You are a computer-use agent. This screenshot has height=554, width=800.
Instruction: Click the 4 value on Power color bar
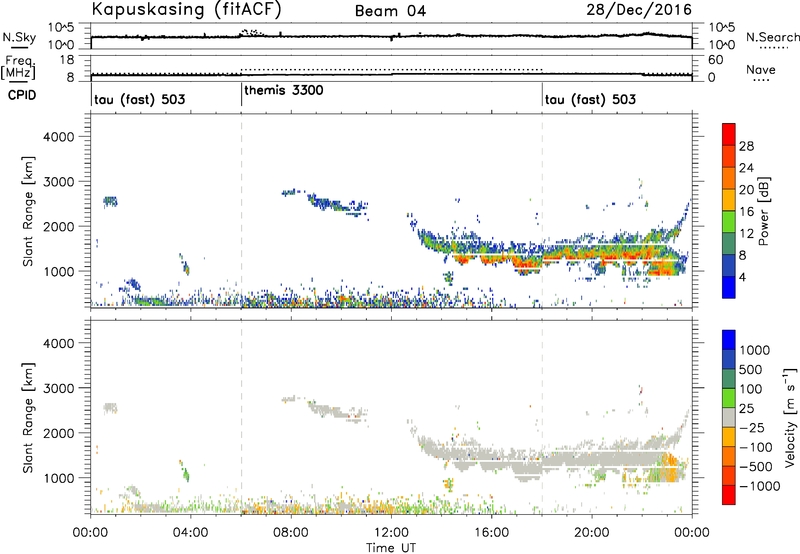click(742, 277)
